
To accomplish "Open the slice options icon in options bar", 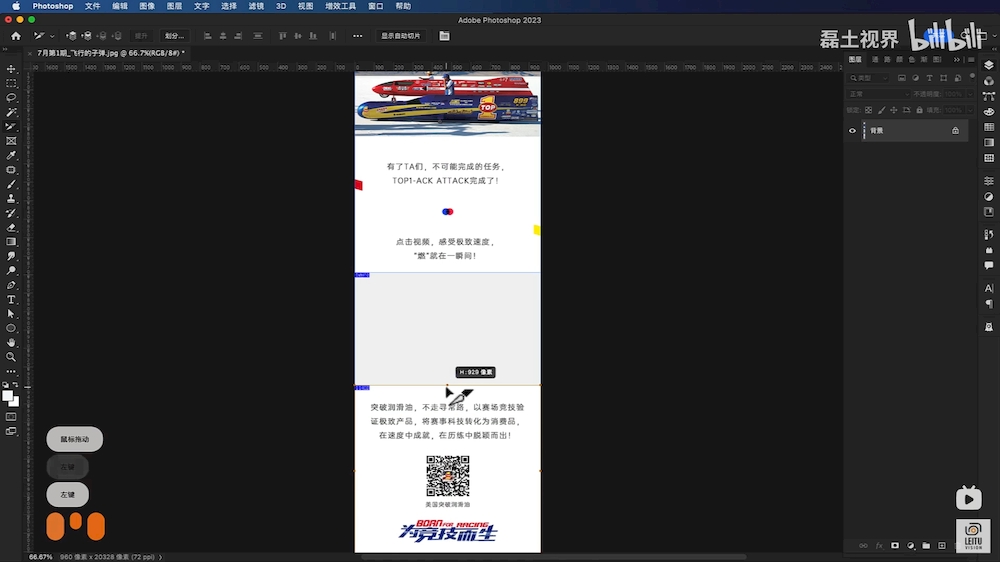I will click(x=445, y=36).
